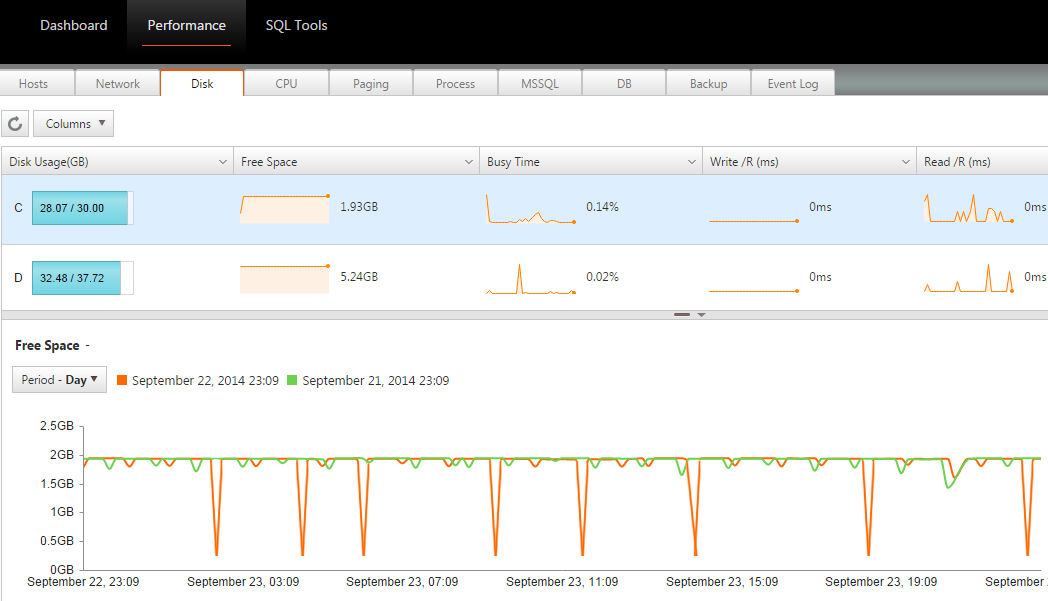The height and width of the screenshot is (601, 1048).
Task: Open SQL Tools in top navigation
Action: pyautogui.click(x=296, y=25)
